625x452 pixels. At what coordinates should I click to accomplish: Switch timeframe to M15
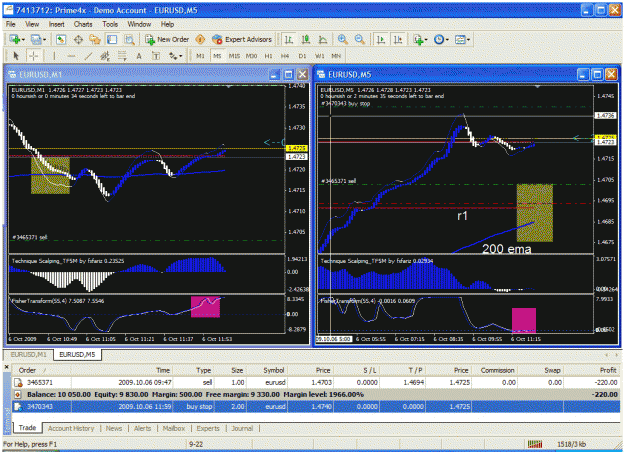pos(234,56)
